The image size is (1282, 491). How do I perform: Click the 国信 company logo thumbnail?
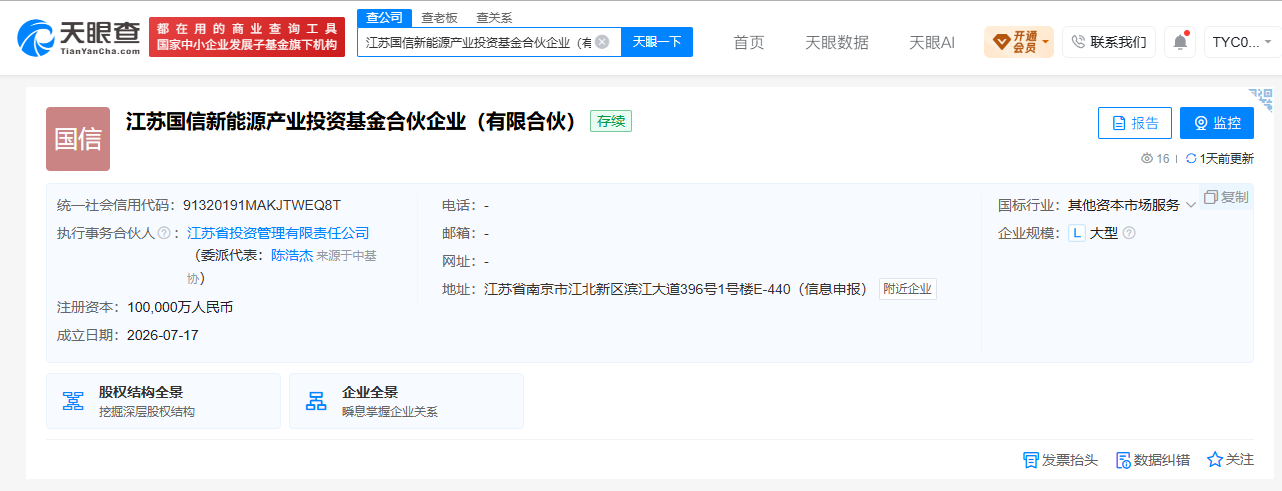(78, 139)
